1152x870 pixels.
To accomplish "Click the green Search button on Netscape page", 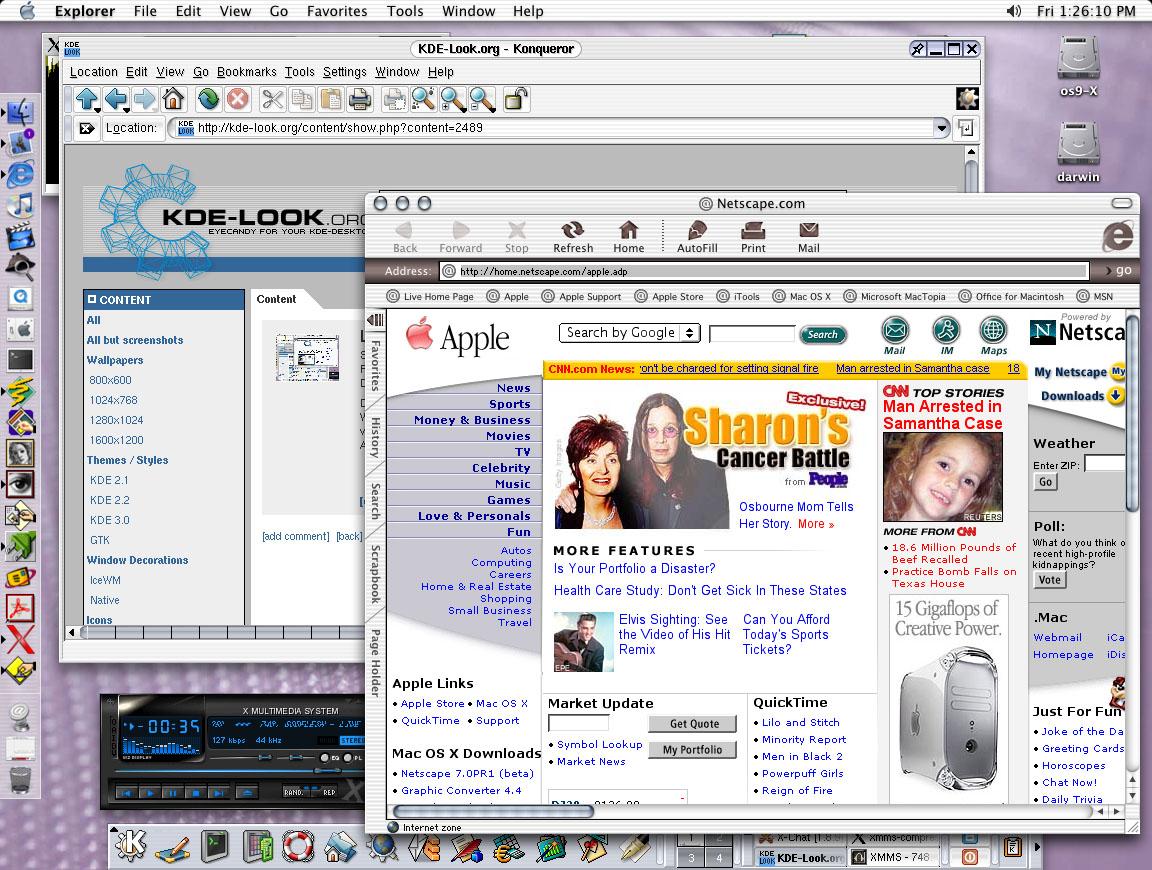I will click(x=823, y=334).
